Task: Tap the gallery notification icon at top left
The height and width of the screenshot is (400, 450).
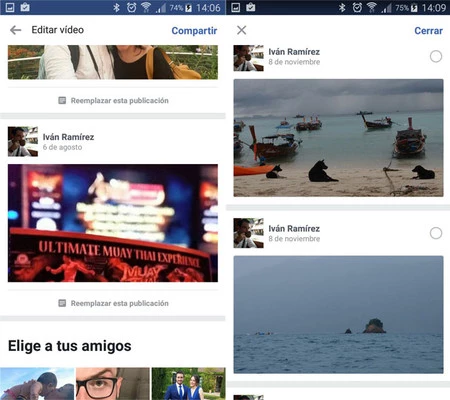Action: pos(10,7)
